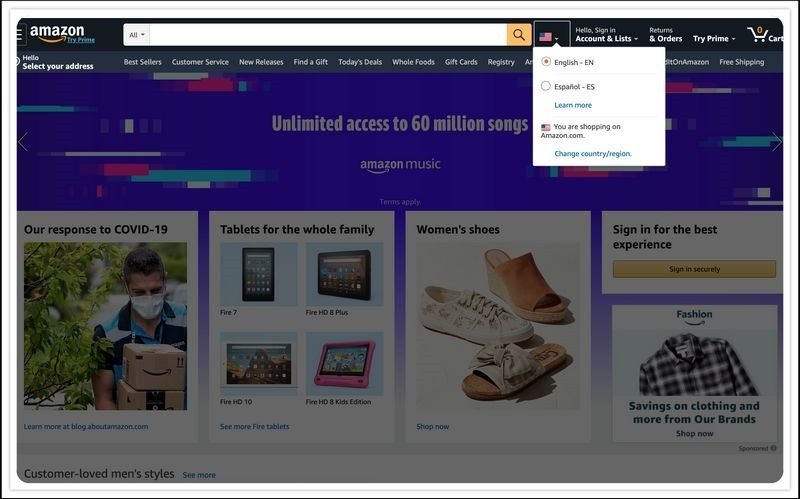
Task: Open Today's Deals in navigation bar
Action: point(360,62)
